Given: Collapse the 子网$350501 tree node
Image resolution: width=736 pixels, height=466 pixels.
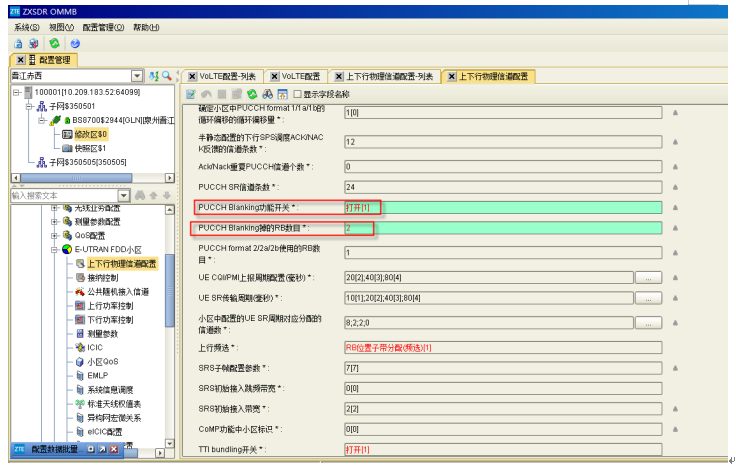Looking at the screenshot, I should (x=29, y=107).
